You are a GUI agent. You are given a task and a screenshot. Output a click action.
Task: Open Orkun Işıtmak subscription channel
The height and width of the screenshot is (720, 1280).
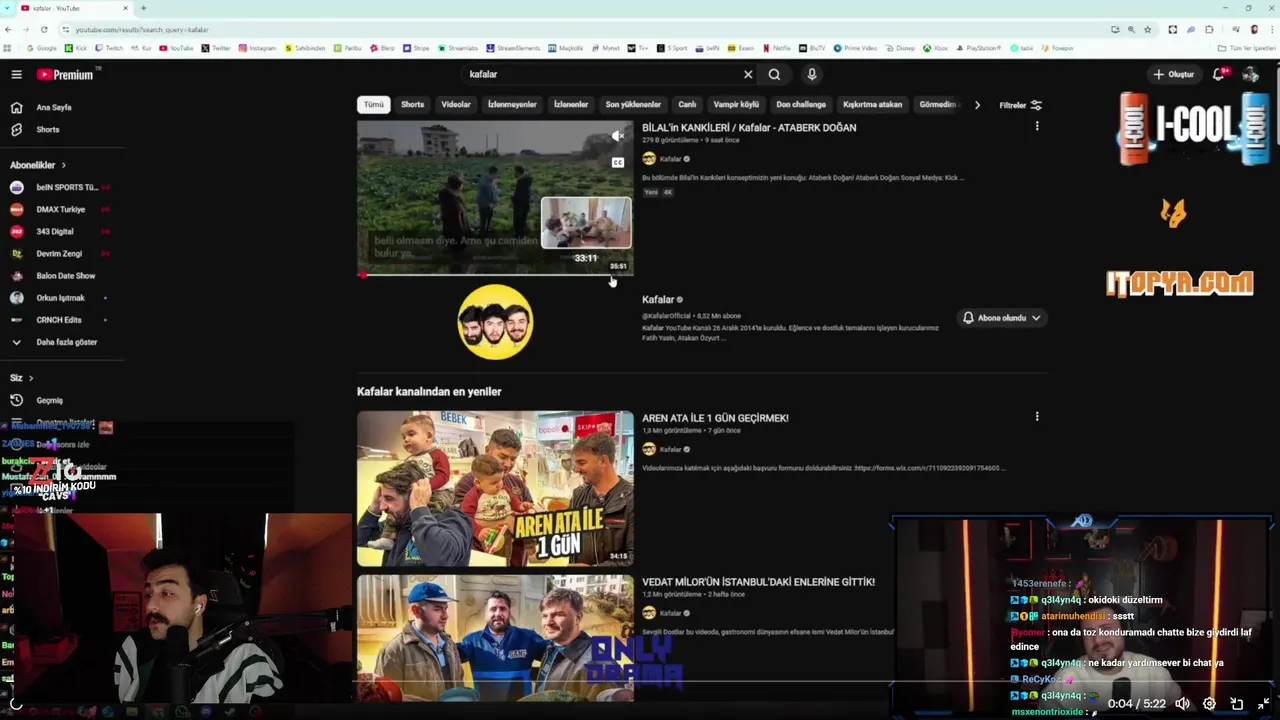62,297
